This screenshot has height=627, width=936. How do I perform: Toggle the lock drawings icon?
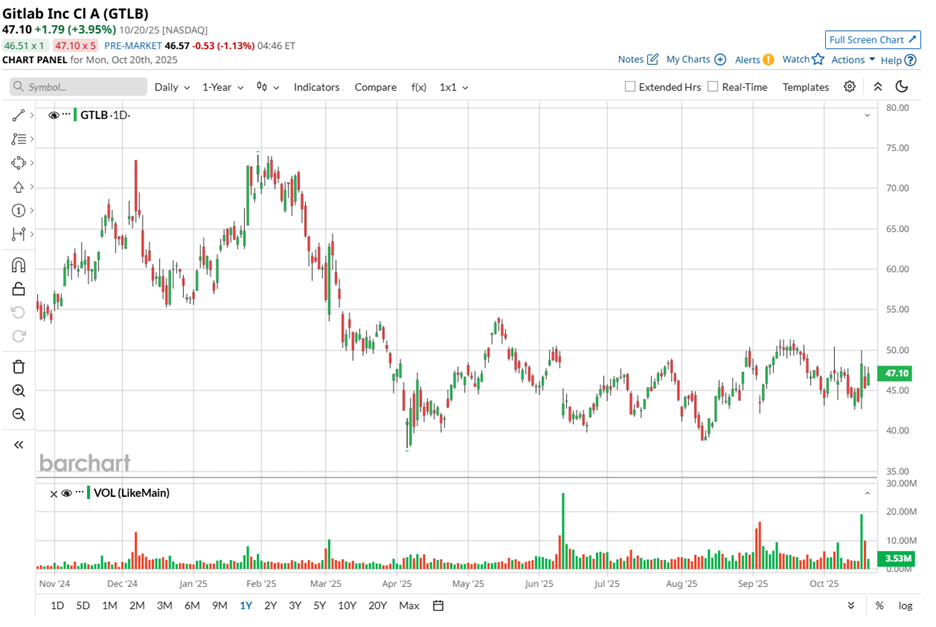coord(19,289)
